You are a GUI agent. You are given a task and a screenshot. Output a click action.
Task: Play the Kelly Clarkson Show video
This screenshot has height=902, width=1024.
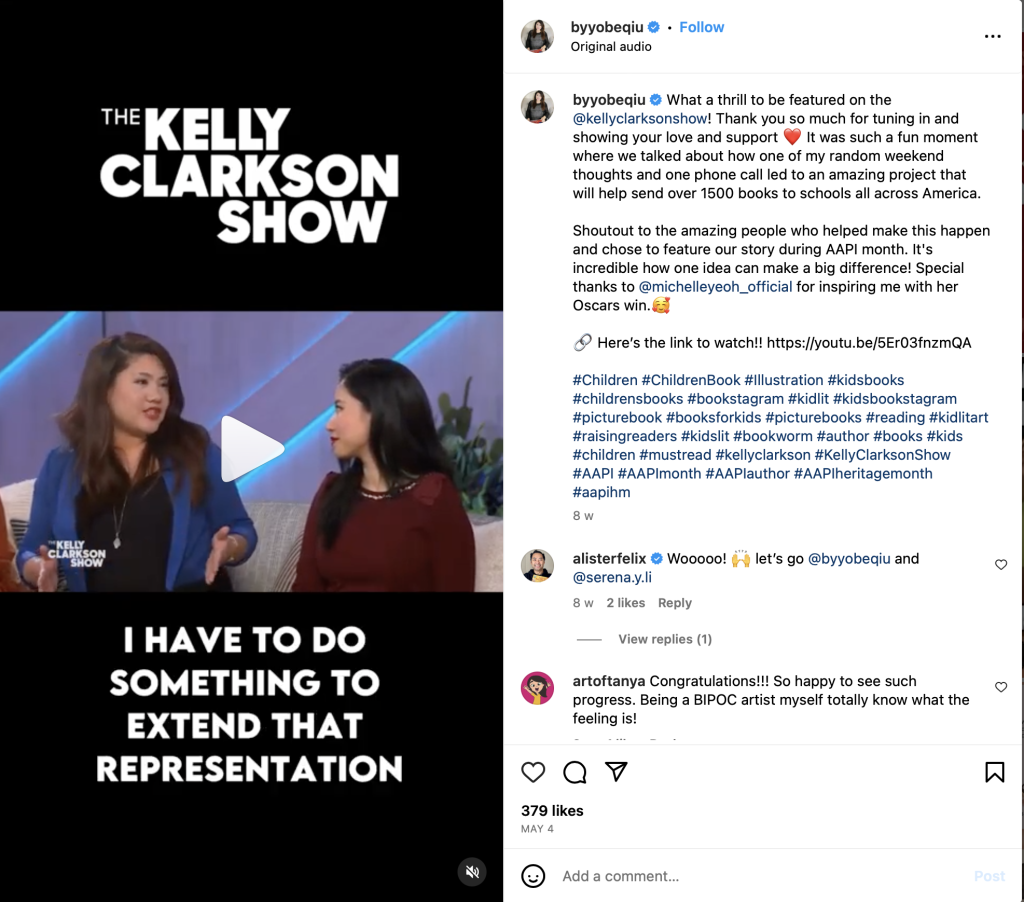point(251,449)
